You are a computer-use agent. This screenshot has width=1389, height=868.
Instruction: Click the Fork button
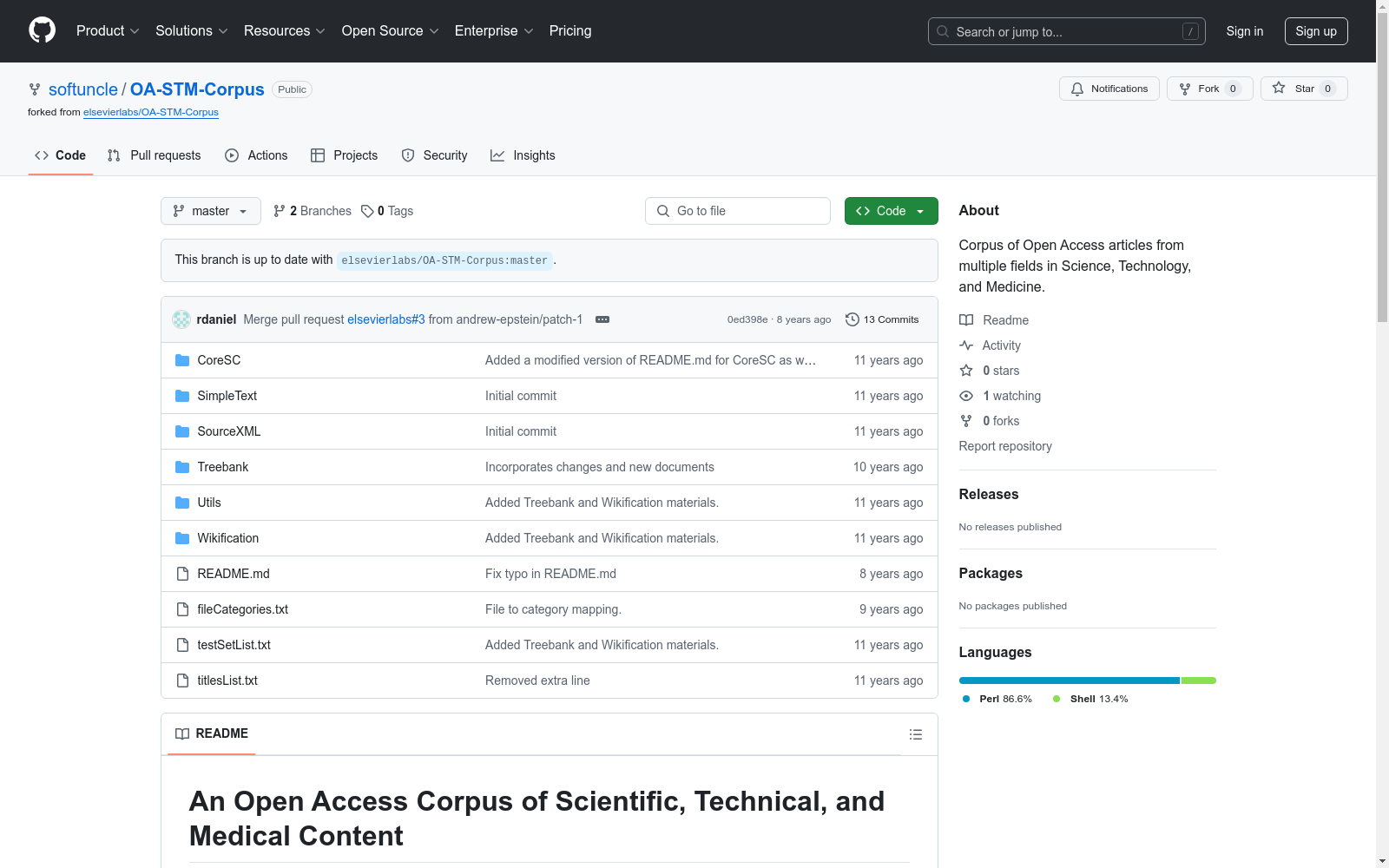1209,89
